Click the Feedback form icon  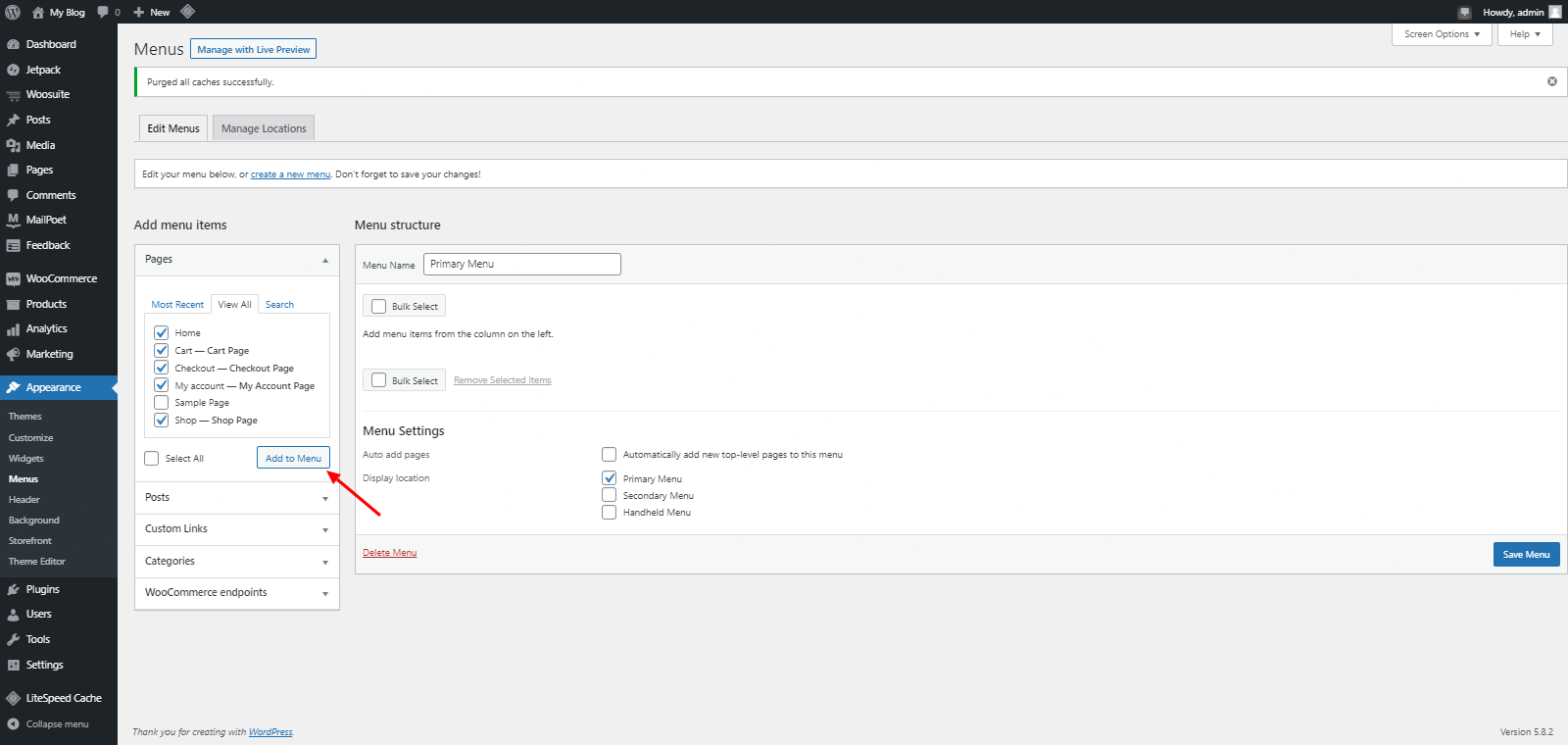(x=13, y=245)
